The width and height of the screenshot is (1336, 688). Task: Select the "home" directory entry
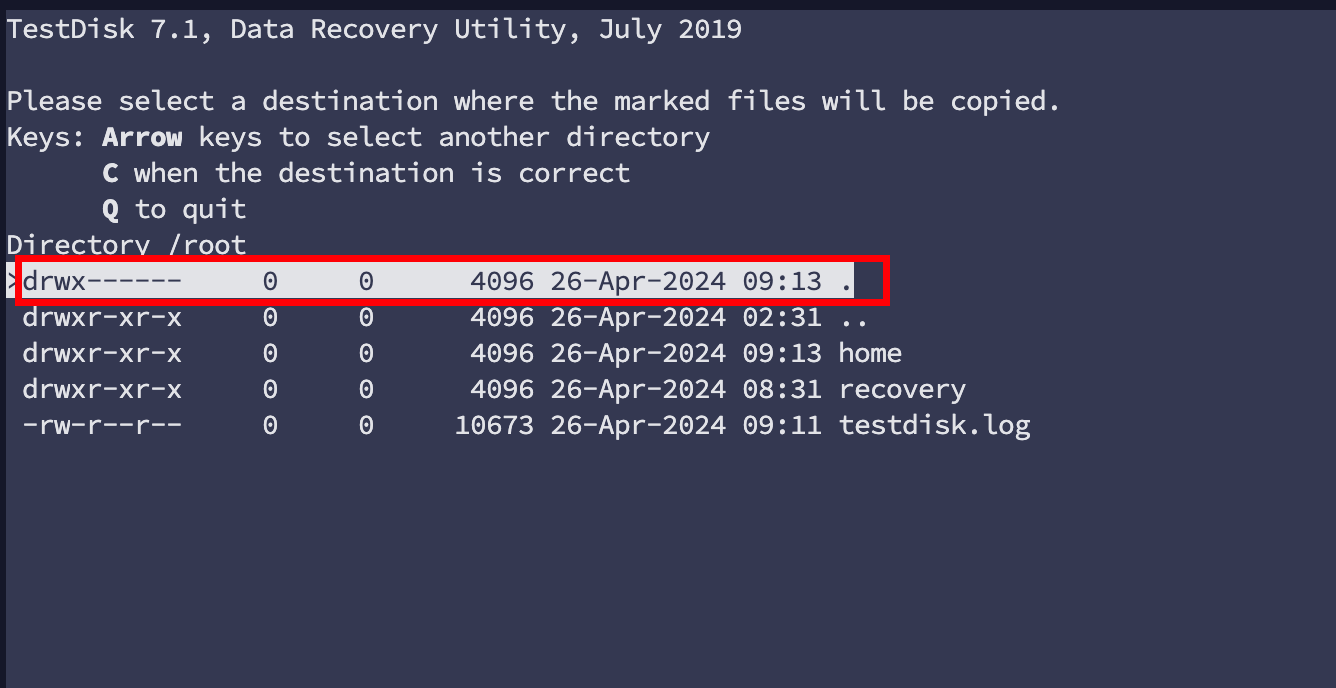[x=869, y=353]
